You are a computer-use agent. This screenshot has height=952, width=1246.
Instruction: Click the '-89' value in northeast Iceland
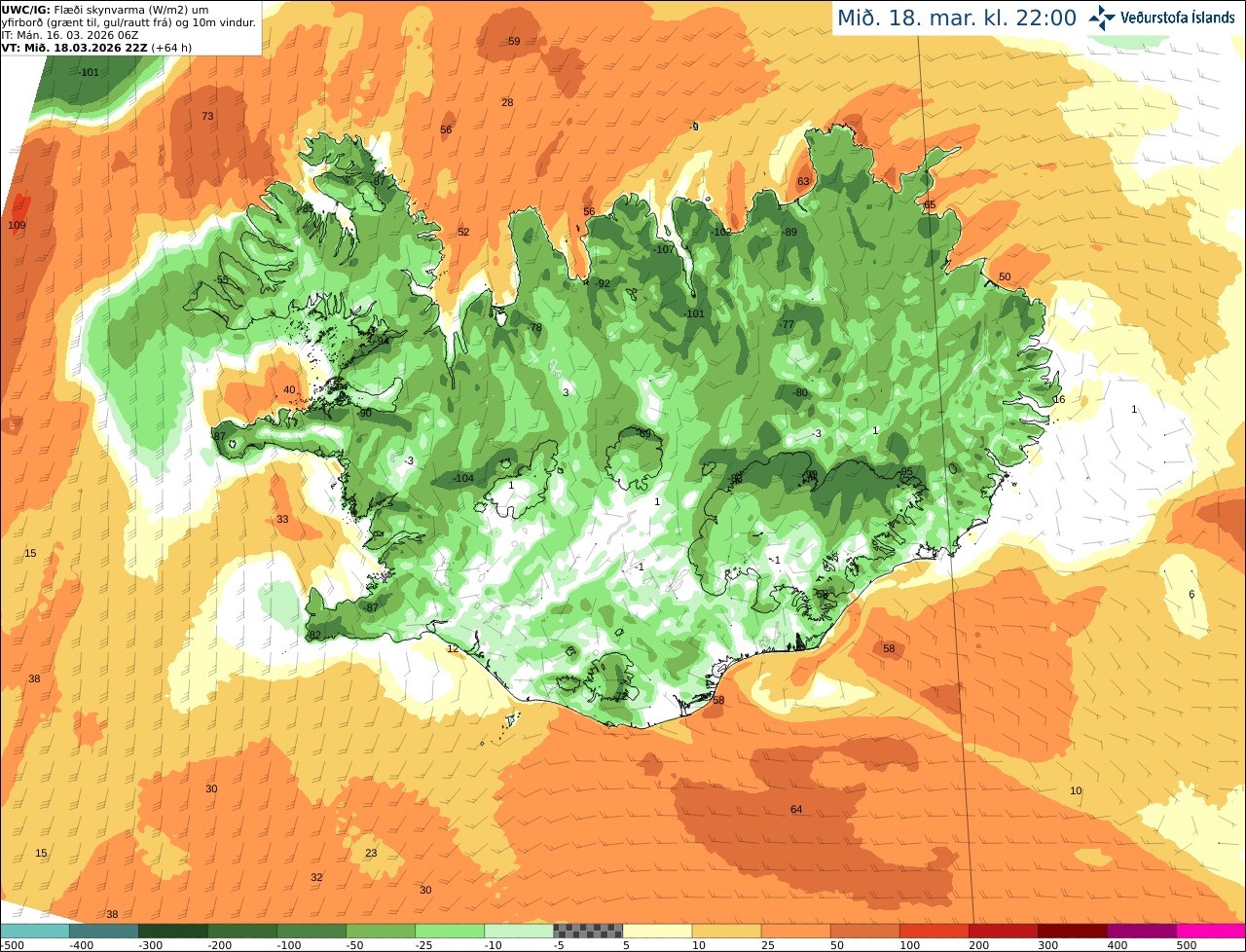pos(789,233)
